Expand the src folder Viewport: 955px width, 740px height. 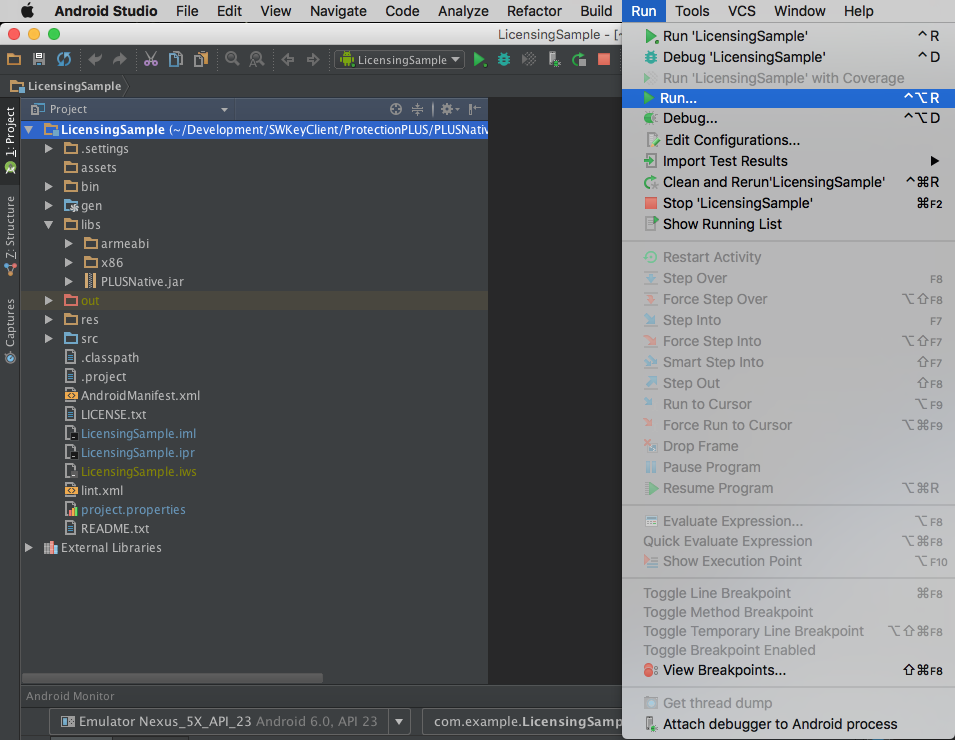click(49, 338)
